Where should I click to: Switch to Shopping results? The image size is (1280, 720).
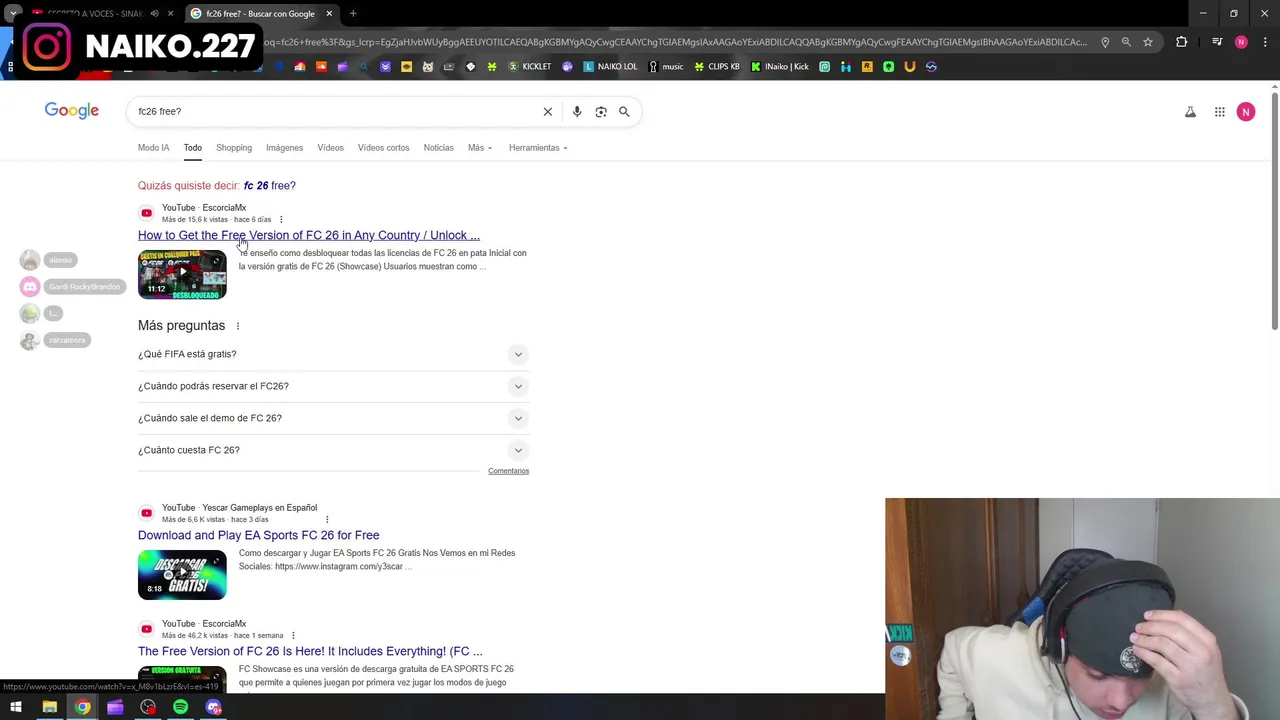pos(234,148)
